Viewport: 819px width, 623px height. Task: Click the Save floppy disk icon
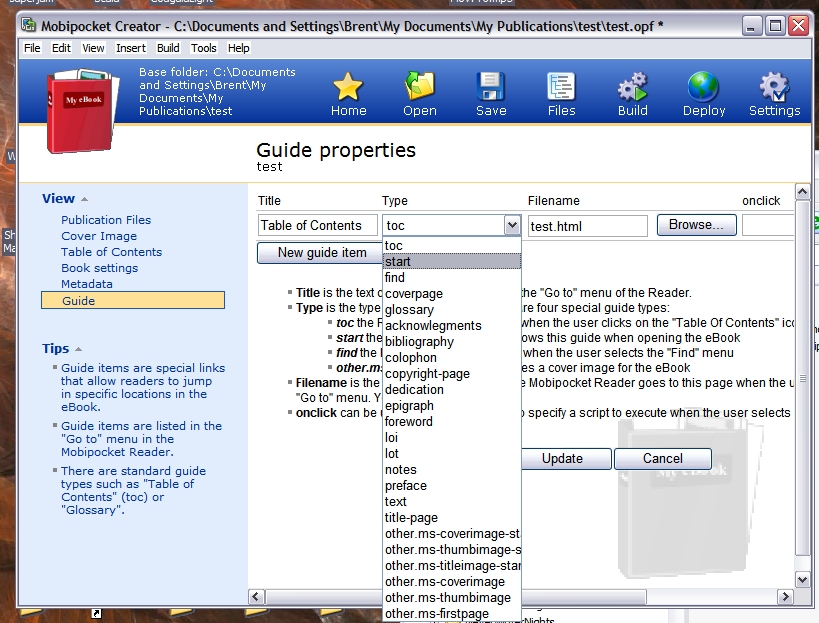490,86
